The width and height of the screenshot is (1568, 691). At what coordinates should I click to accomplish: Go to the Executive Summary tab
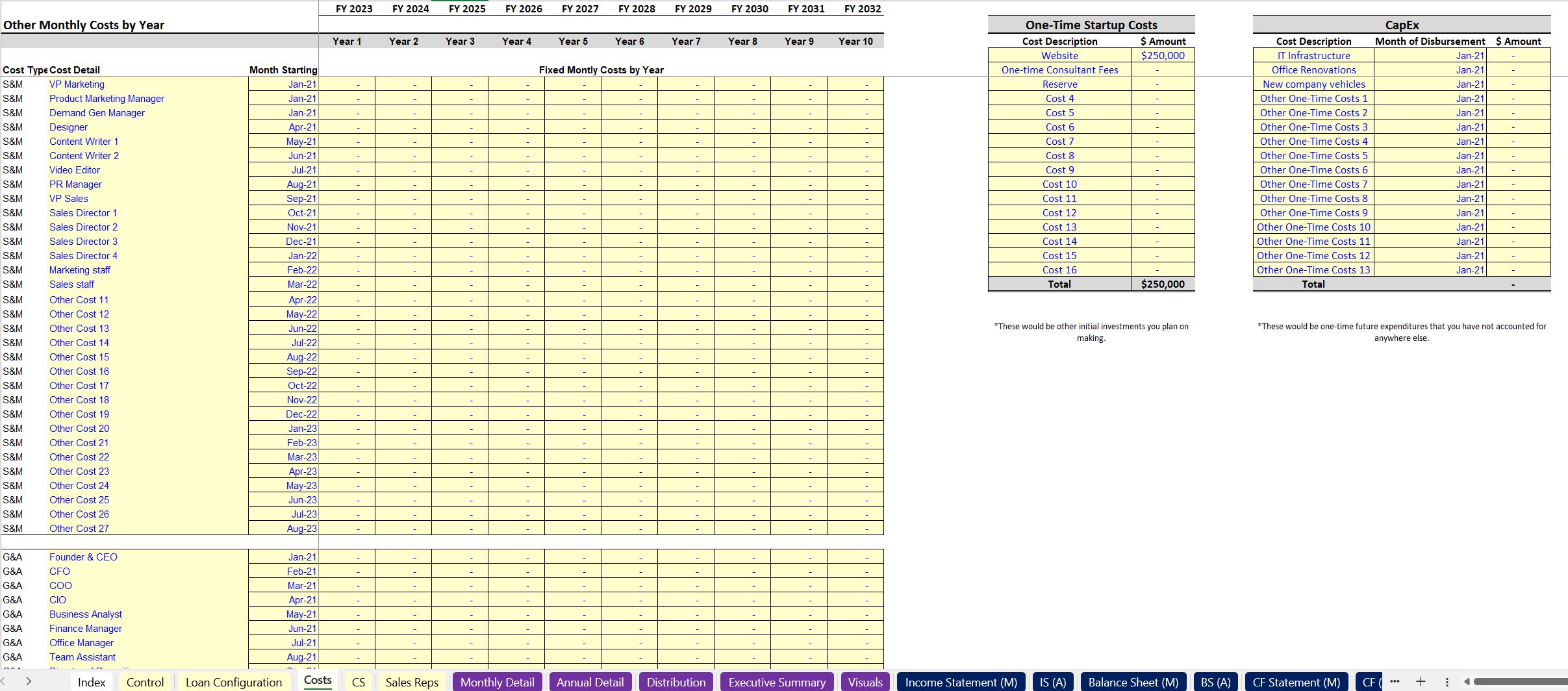[777, 682]
